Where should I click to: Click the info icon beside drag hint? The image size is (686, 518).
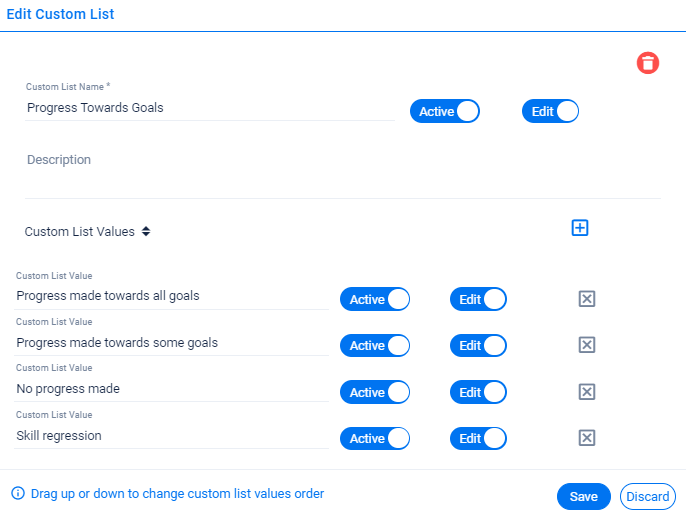[18, 493]
